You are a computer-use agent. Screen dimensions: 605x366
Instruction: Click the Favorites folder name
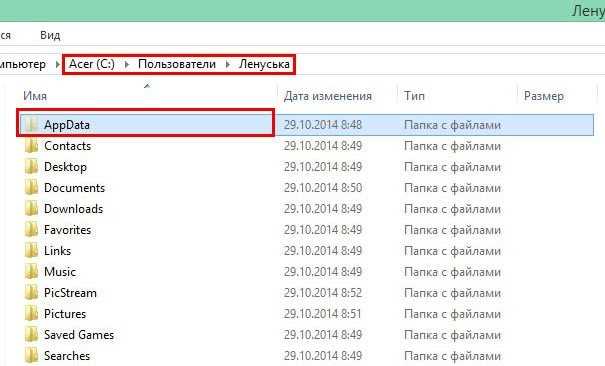click(68, 230)
